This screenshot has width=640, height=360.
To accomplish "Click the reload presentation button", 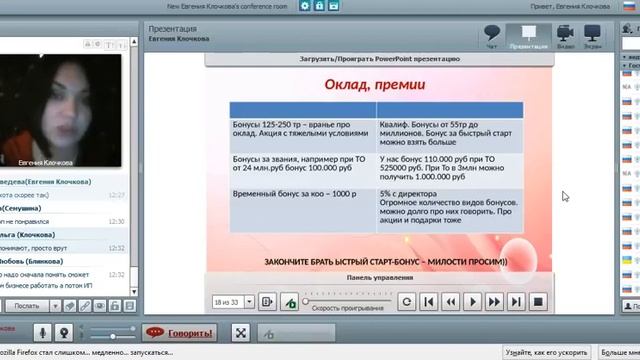I will tap(407, 302).
